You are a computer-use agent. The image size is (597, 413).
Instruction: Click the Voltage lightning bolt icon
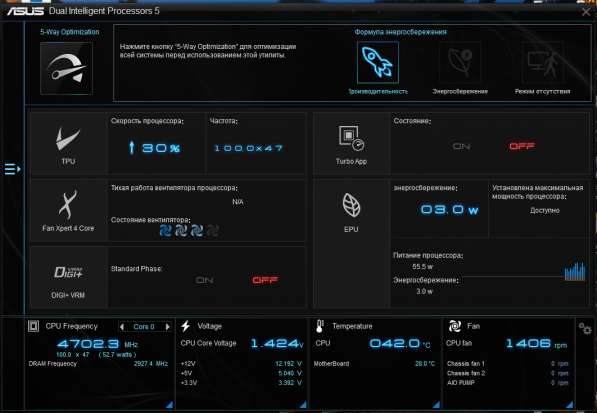point(185,326)
